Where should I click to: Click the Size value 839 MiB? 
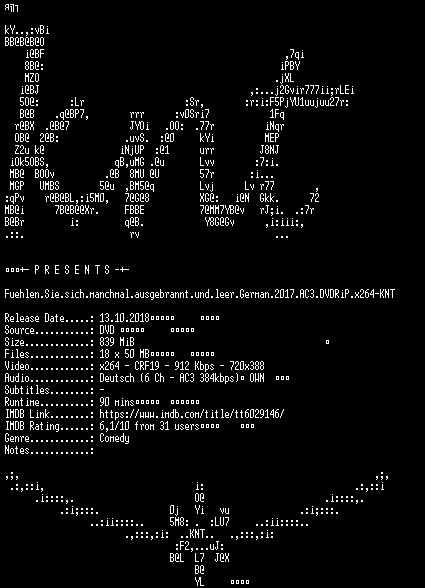(x=117, y=342)
